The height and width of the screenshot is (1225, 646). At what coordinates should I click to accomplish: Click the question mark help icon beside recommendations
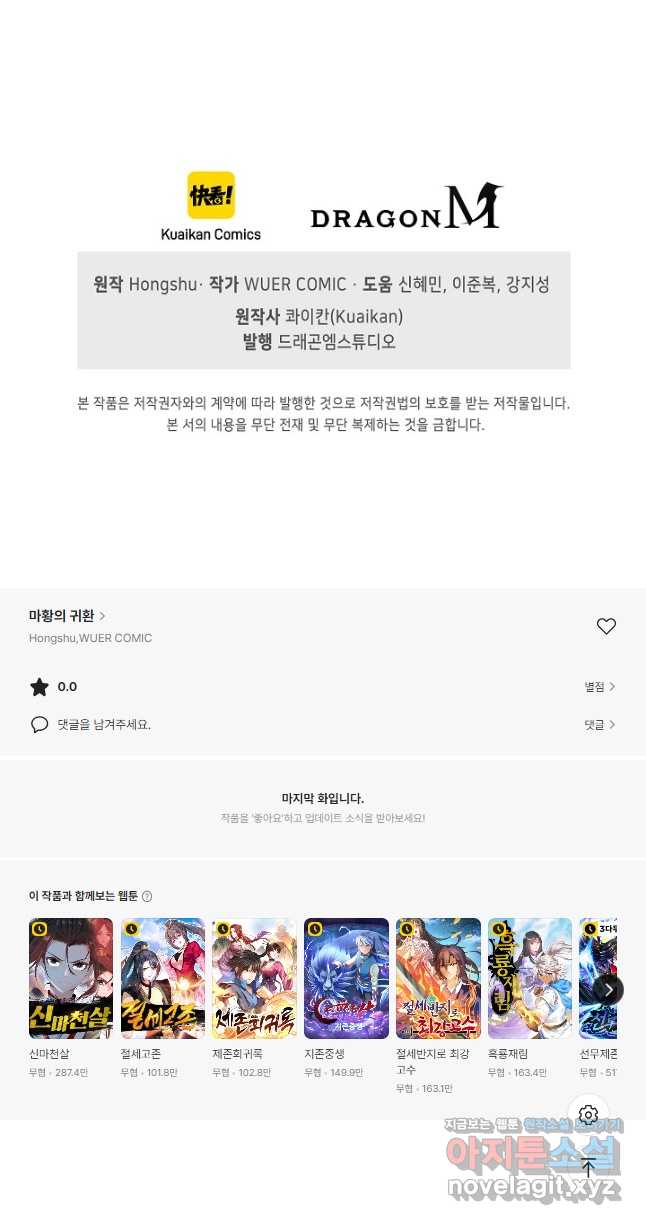[x=147, y=897]
